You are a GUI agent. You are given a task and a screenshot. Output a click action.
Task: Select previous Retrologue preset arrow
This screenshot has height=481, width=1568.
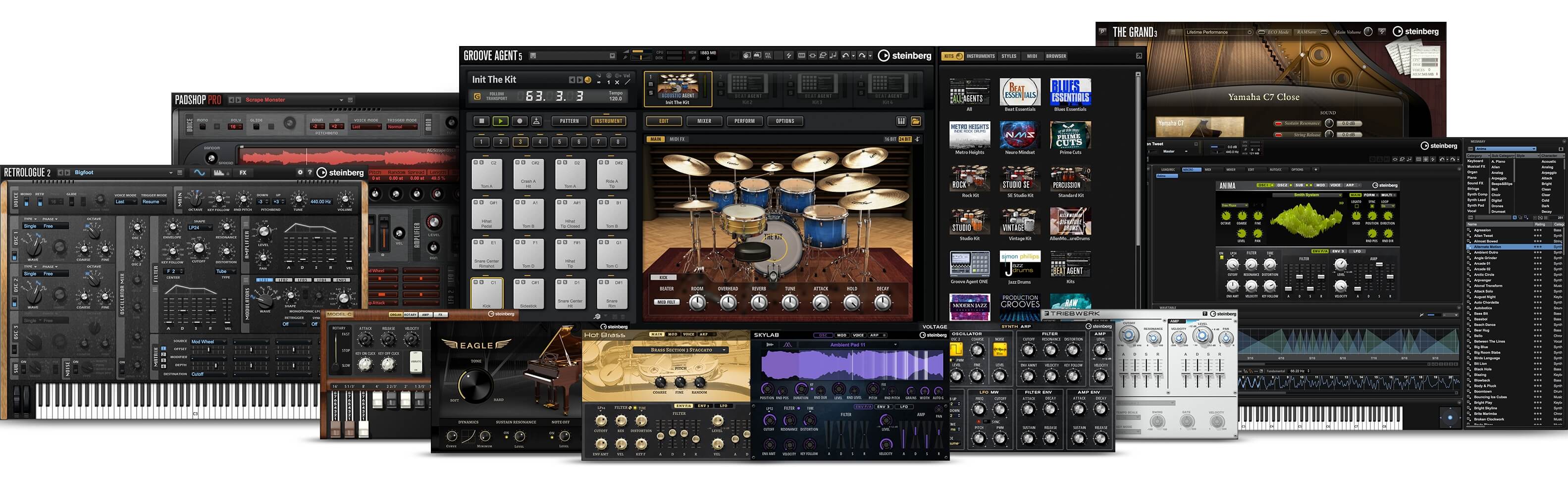60,173
